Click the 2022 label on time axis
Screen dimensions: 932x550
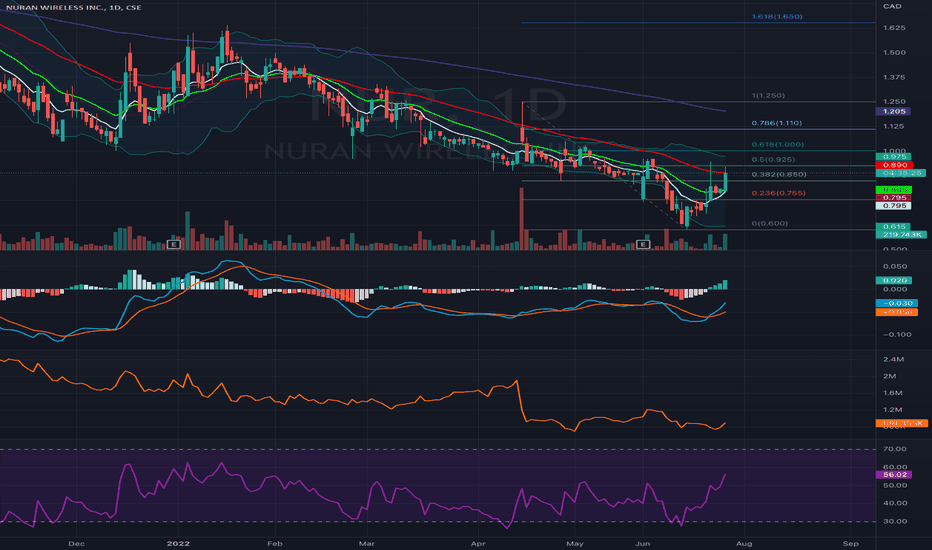pyautogui.click(x=178, y=543)
